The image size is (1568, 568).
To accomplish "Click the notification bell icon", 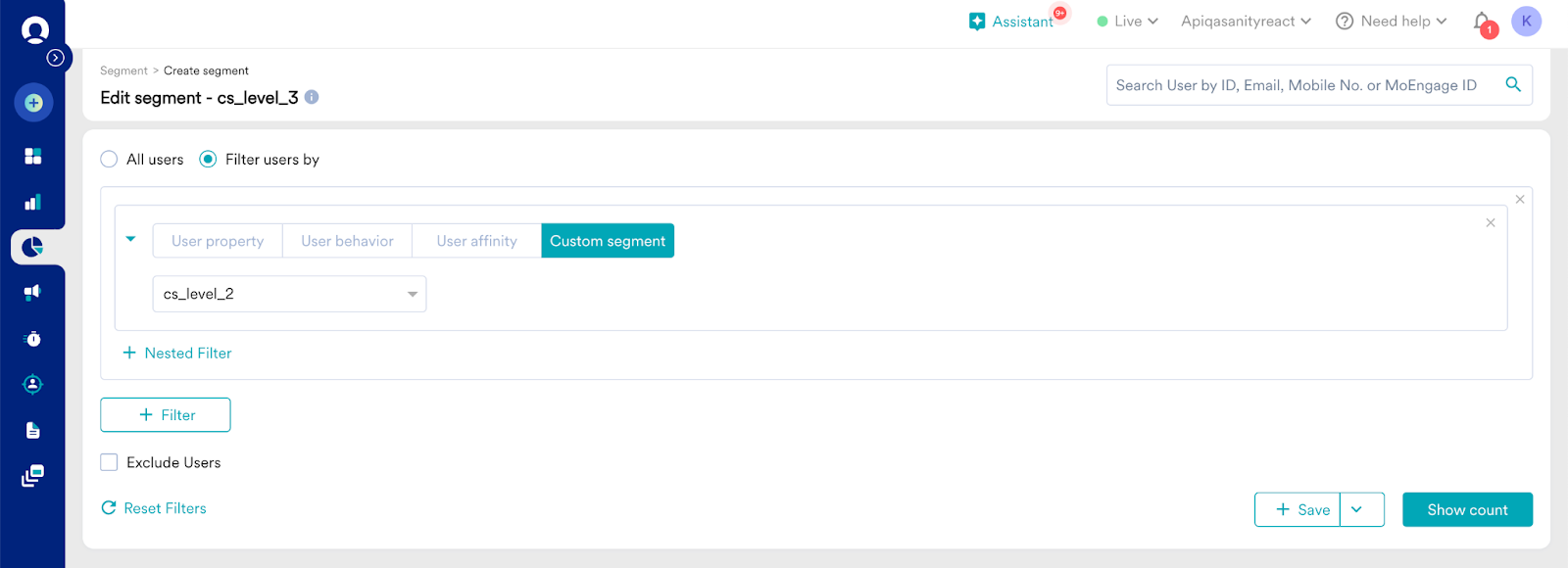I will point(1482,22).
